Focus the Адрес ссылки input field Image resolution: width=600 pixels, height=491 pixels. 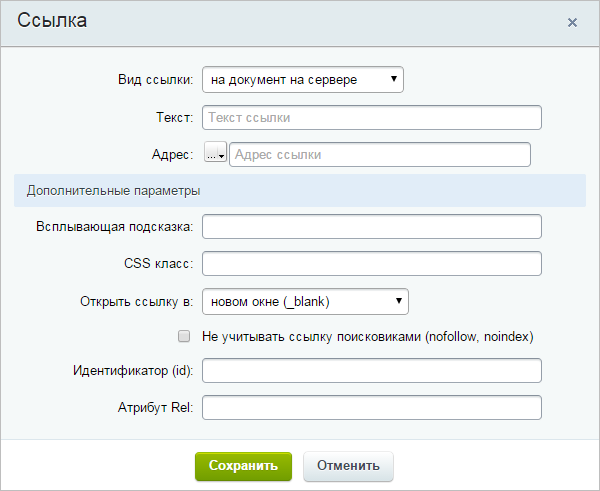coord(380,155)
